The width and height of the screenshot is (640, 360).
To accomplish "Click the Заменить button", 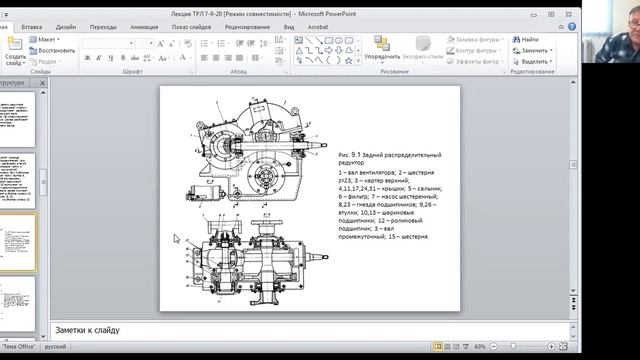I will point(533,51).
